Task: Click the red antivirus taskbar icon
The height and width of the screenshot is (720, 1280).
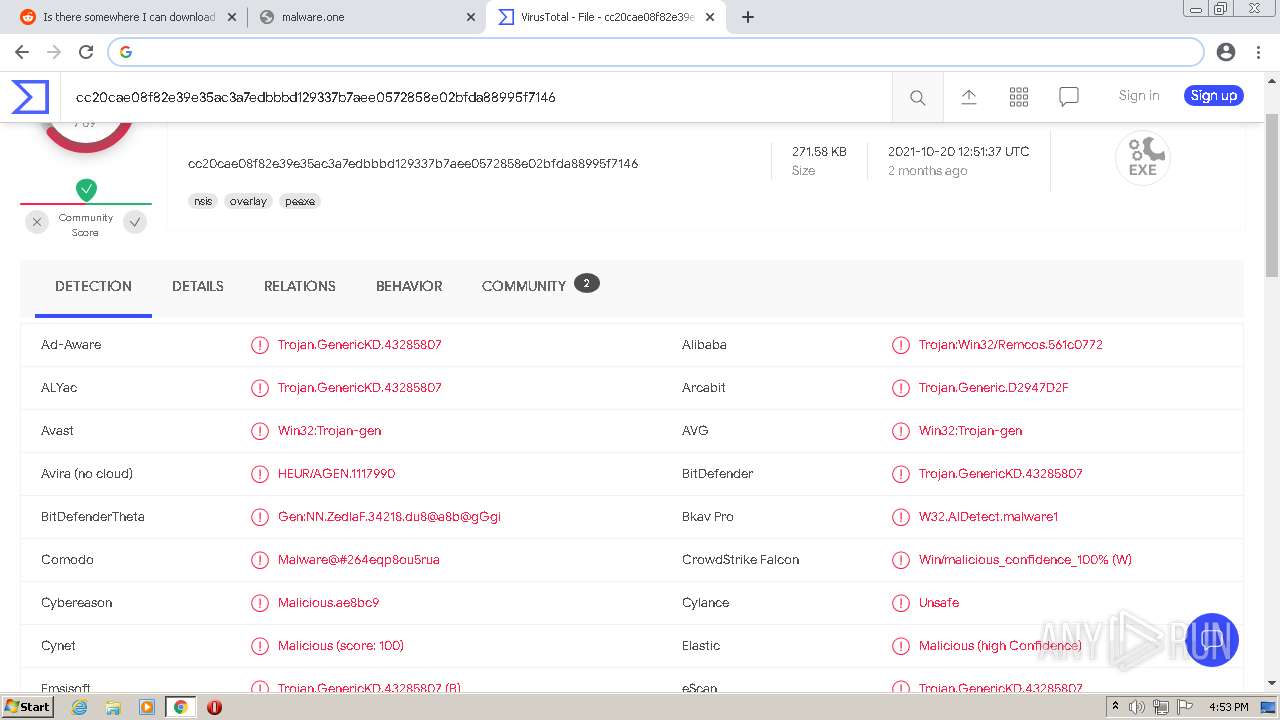Action: pos(214,707)
